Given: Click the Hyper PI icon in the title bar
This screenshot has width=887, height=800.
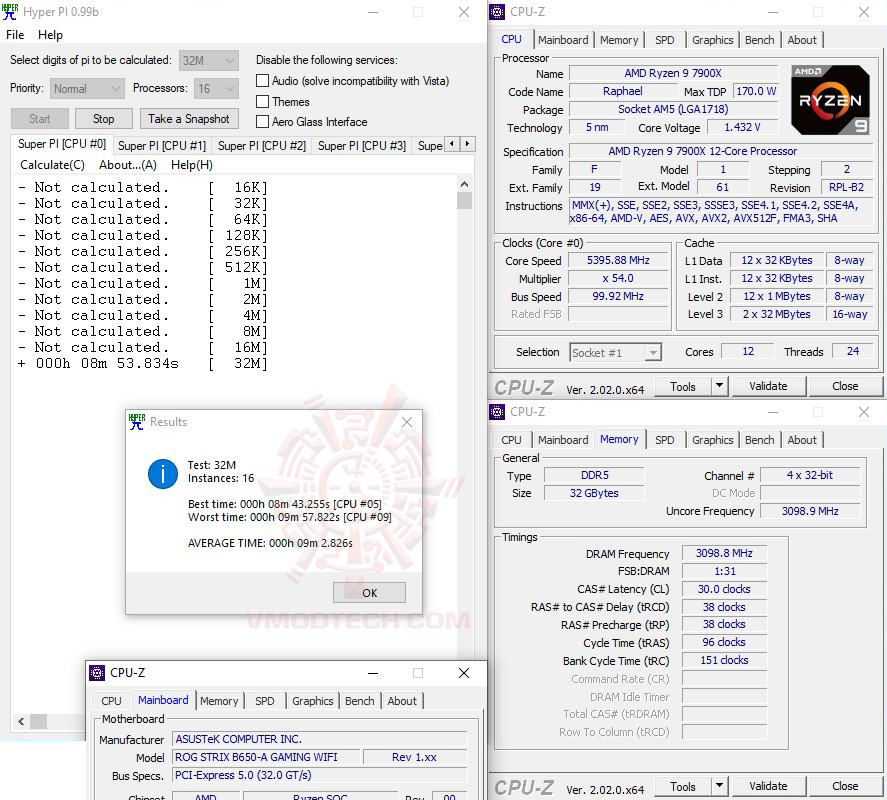Looking at the screenshot, I should click(13, 11).
